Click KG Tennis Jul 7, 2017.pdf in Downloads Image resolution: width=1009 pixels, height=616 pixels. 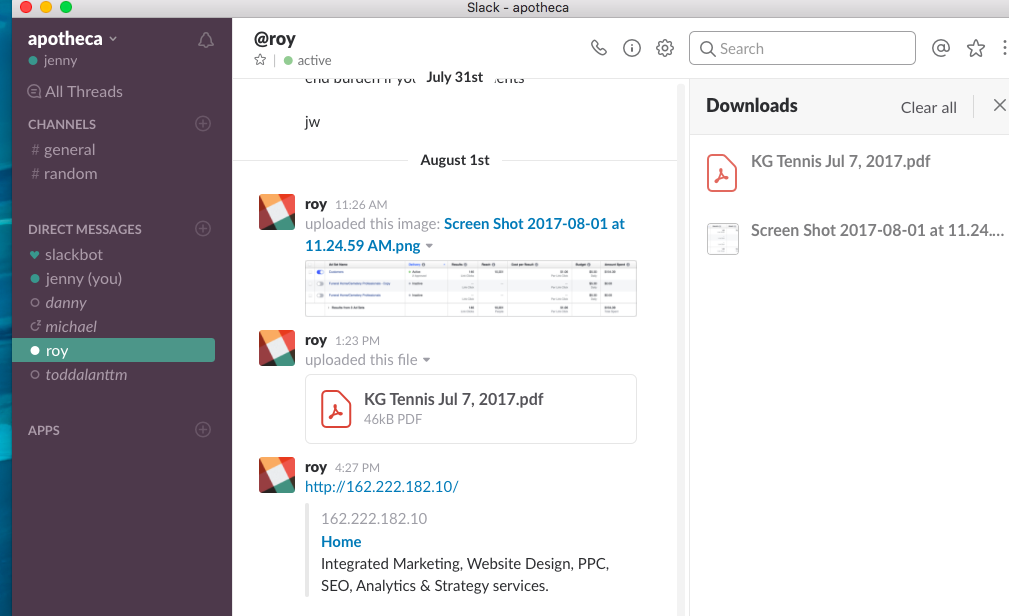pos(840,162)
